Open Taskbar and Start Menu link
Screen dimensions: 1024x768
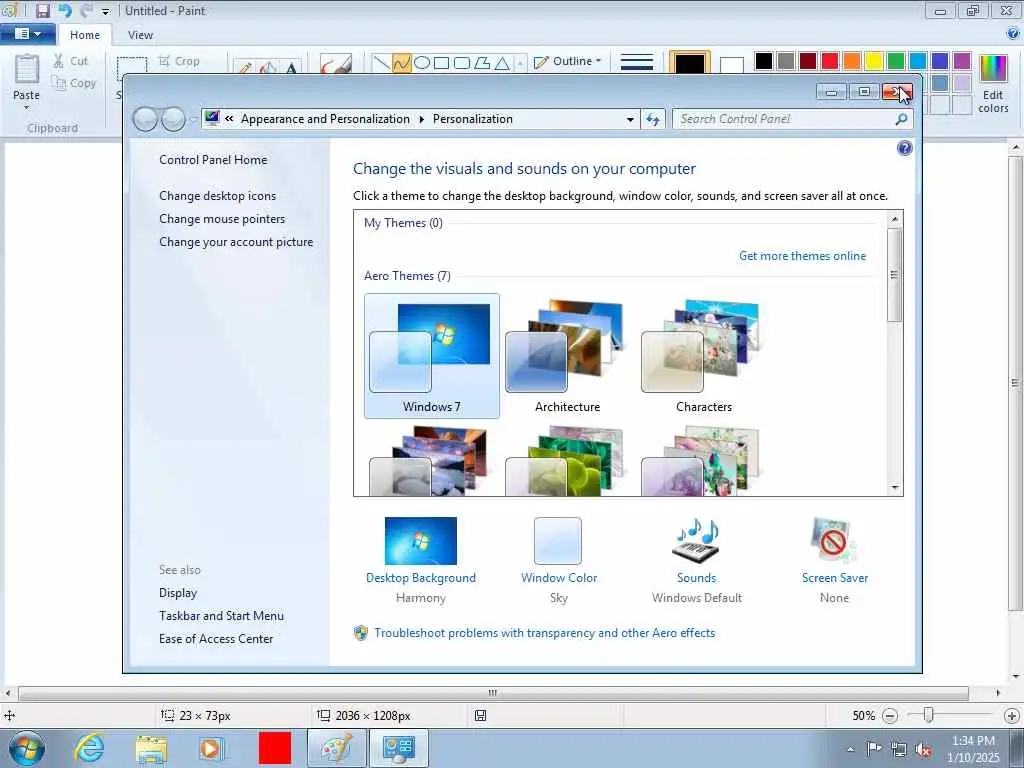221,616
